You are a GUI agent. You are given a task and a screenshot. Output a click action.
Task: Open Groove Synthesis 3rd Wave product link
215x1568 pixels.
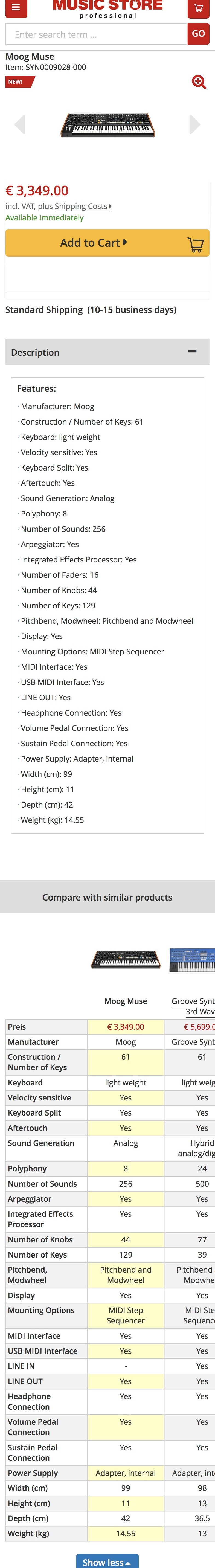coord(193,1006)
